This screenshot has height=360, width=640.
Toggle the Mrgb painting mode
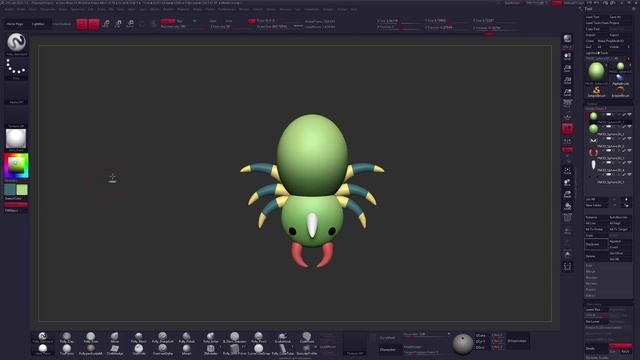[x=168, y=21]
